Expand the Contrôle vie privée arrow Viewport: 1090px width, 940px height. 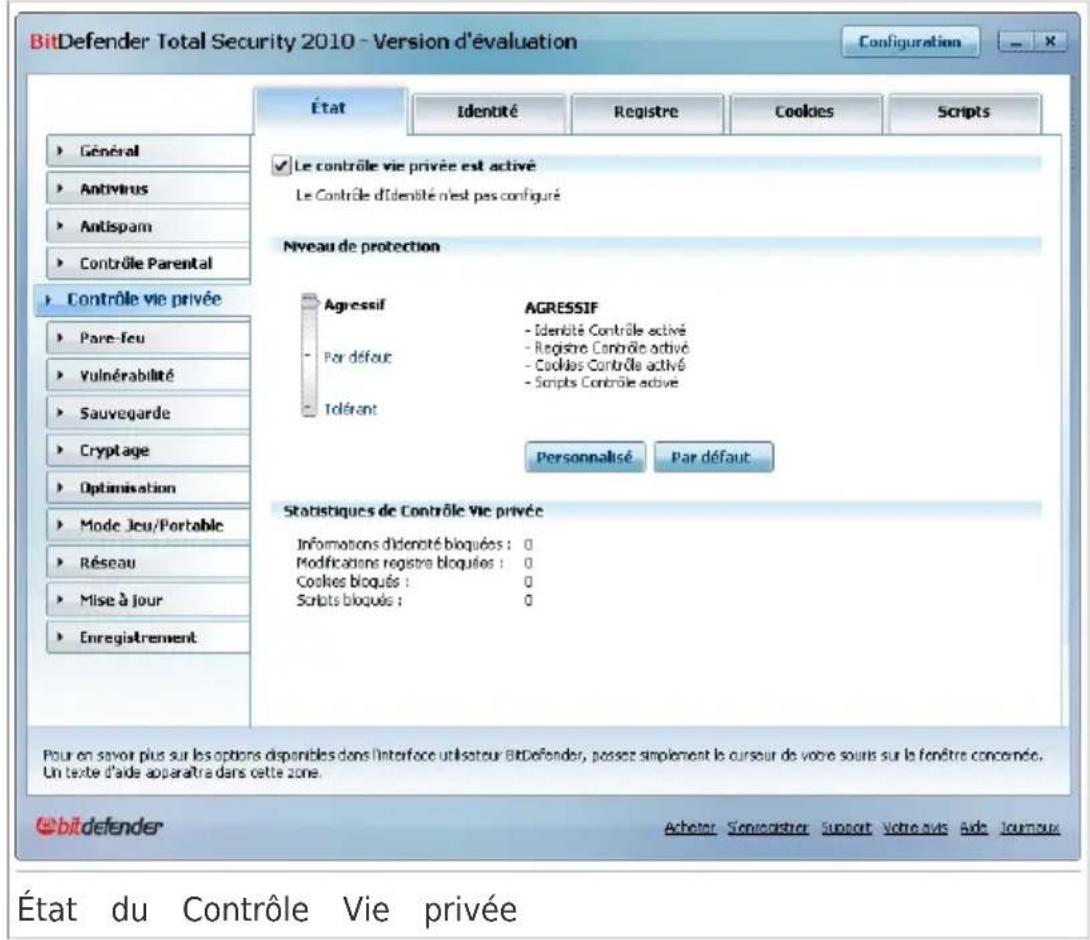47,300
